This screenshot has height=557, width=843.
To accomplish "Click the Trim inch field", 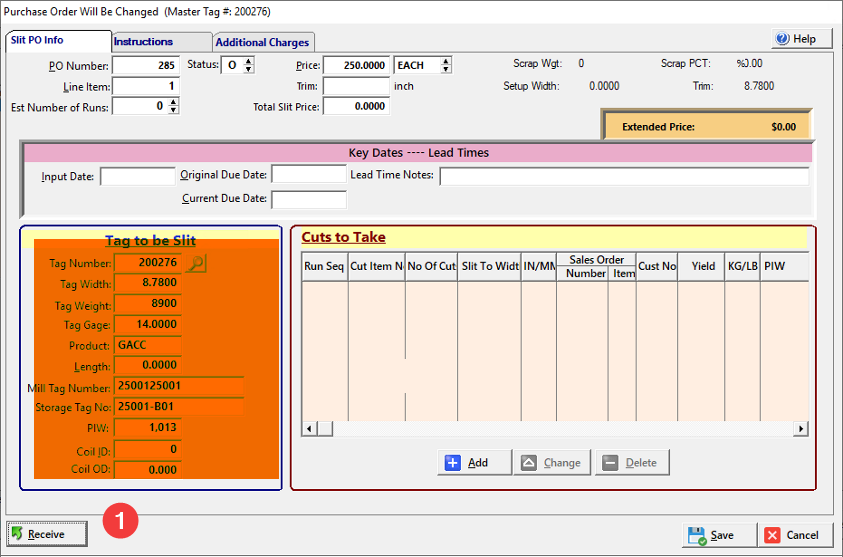I will point(356,86).
